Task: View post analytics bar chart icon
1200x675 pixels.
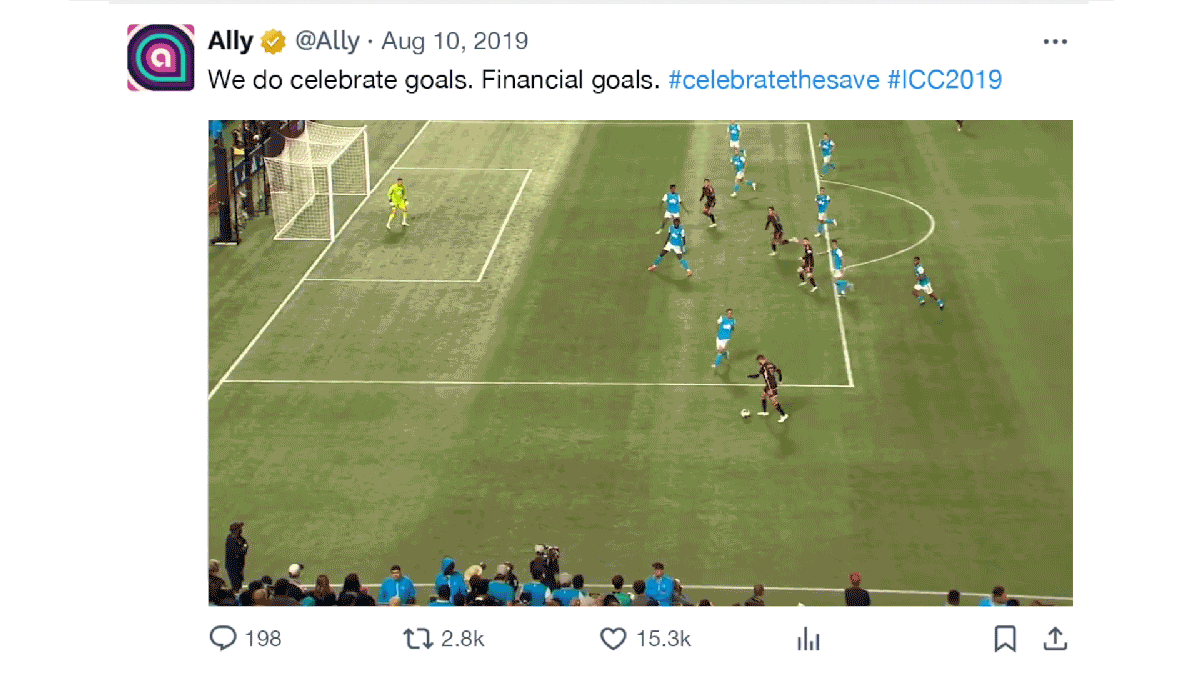Action: click(x=808, y=639)
